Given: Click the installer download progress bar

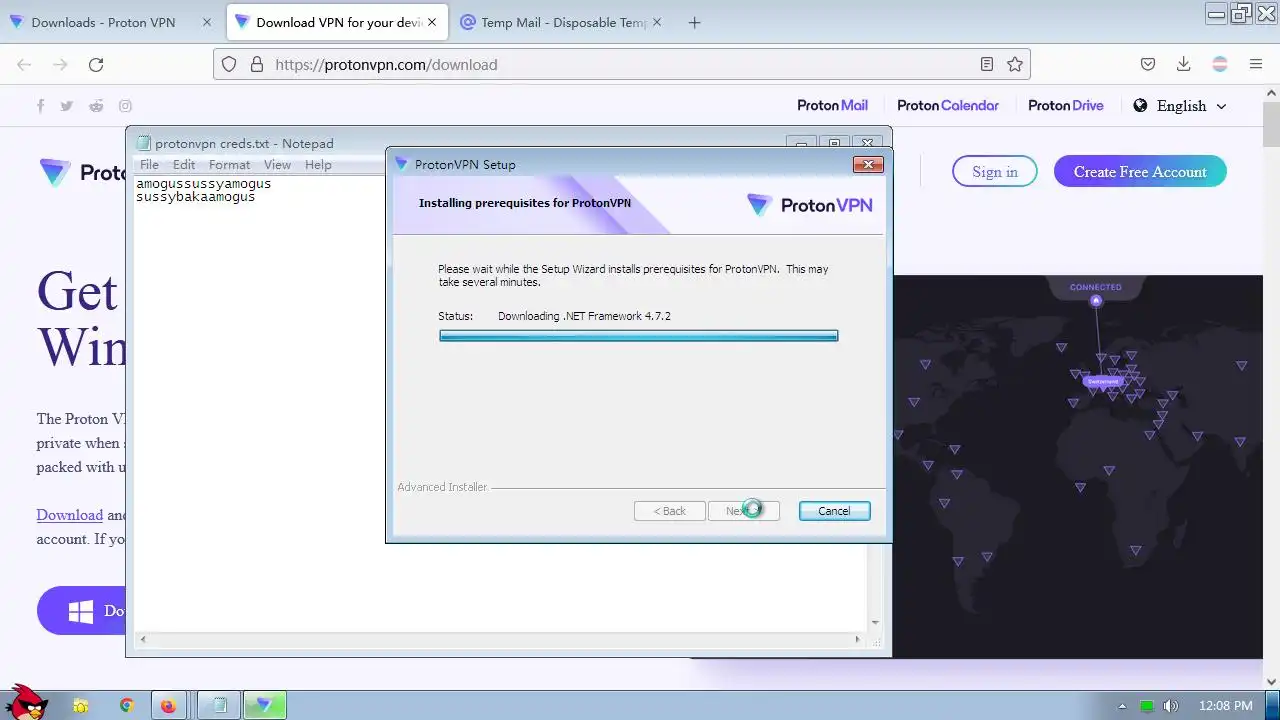Looking at the screenshot, I should [638, 336].
